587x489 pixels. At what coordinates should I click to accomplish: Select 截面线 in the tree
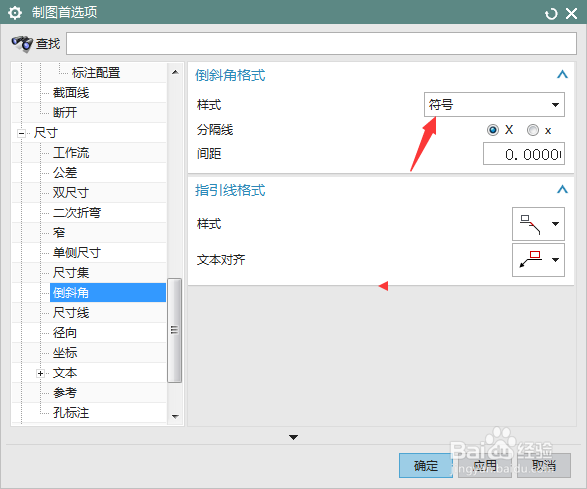(71, 92)
